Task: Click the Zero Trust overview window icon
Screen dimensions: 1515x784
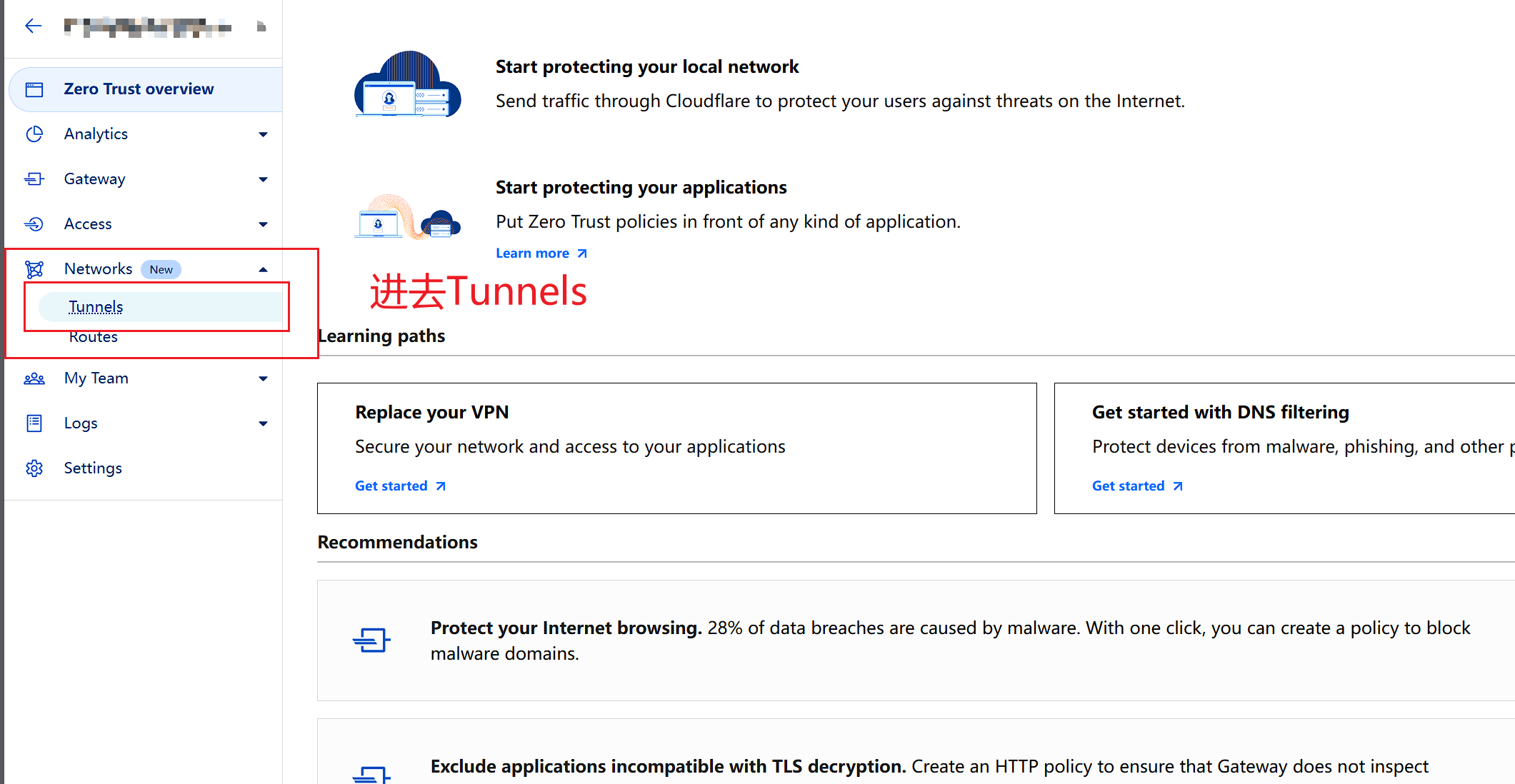Action: click(34, 89)
